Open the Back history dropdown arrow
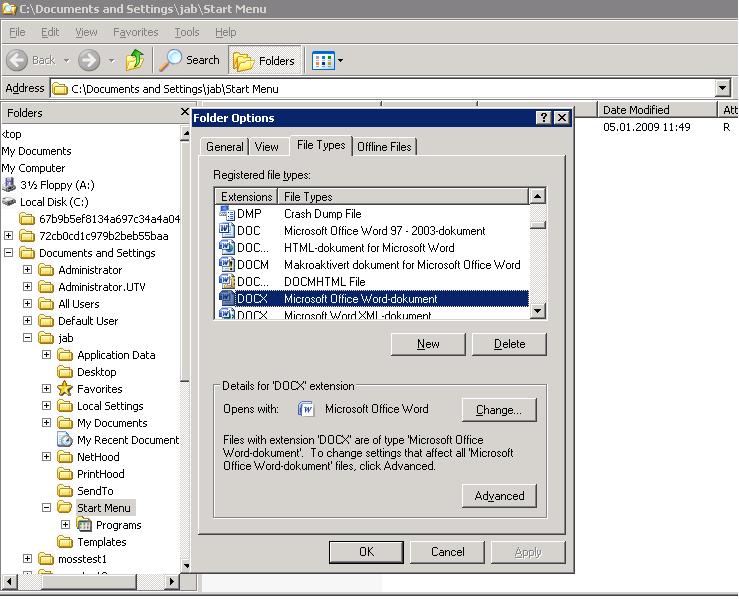Image resolution: width=739 pixels, height=599 pixels. coord(66,60)
